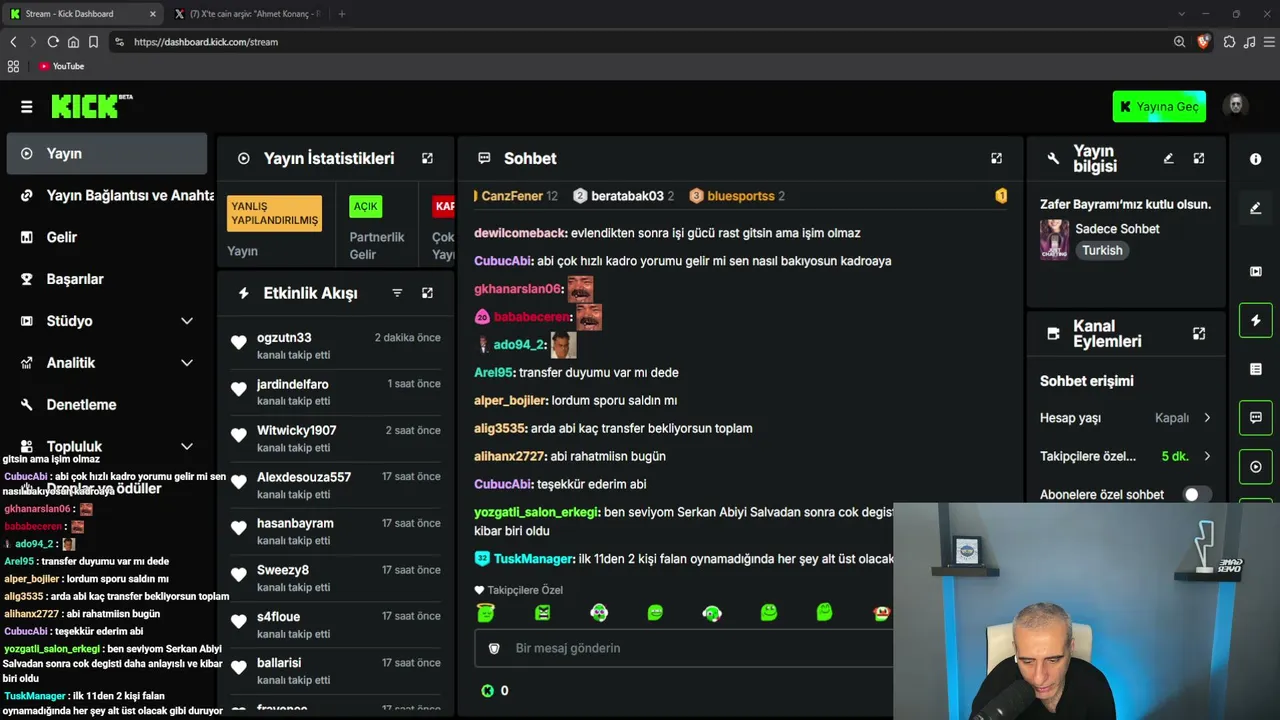
Task: Pop out the Yayın bilgisi panel
Action: (x=1199, y=158)
